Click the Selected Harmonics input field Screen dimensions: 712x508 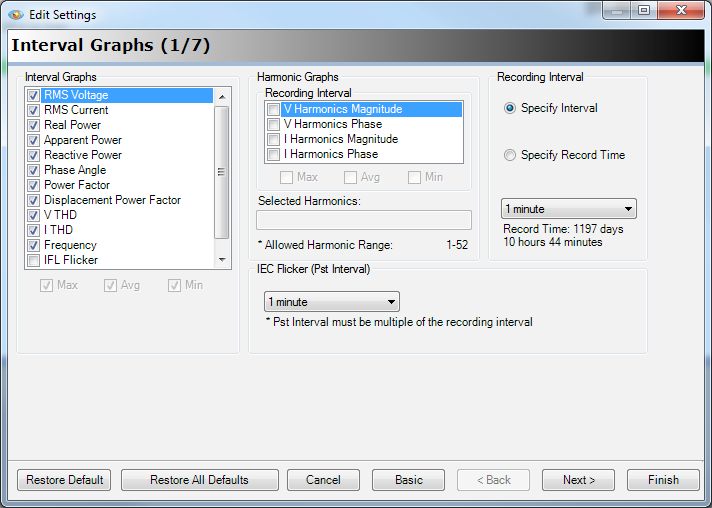[x=364, y=220]
